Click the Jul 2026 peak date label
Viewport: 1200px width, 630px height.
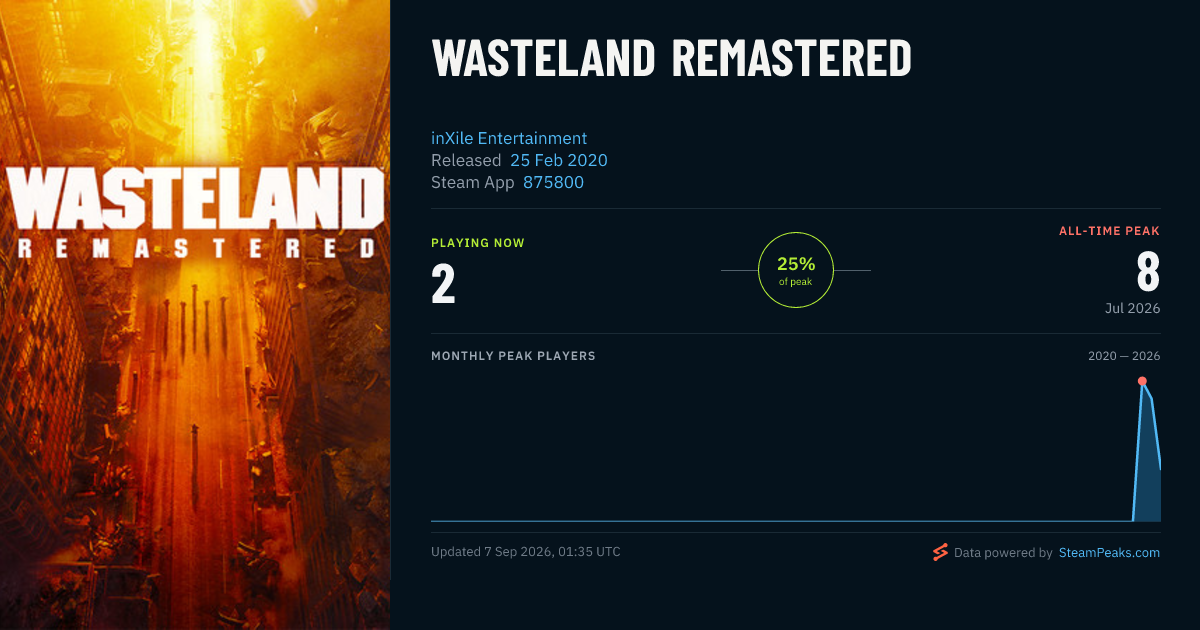pyautogui.click(x=1132, y=308)
